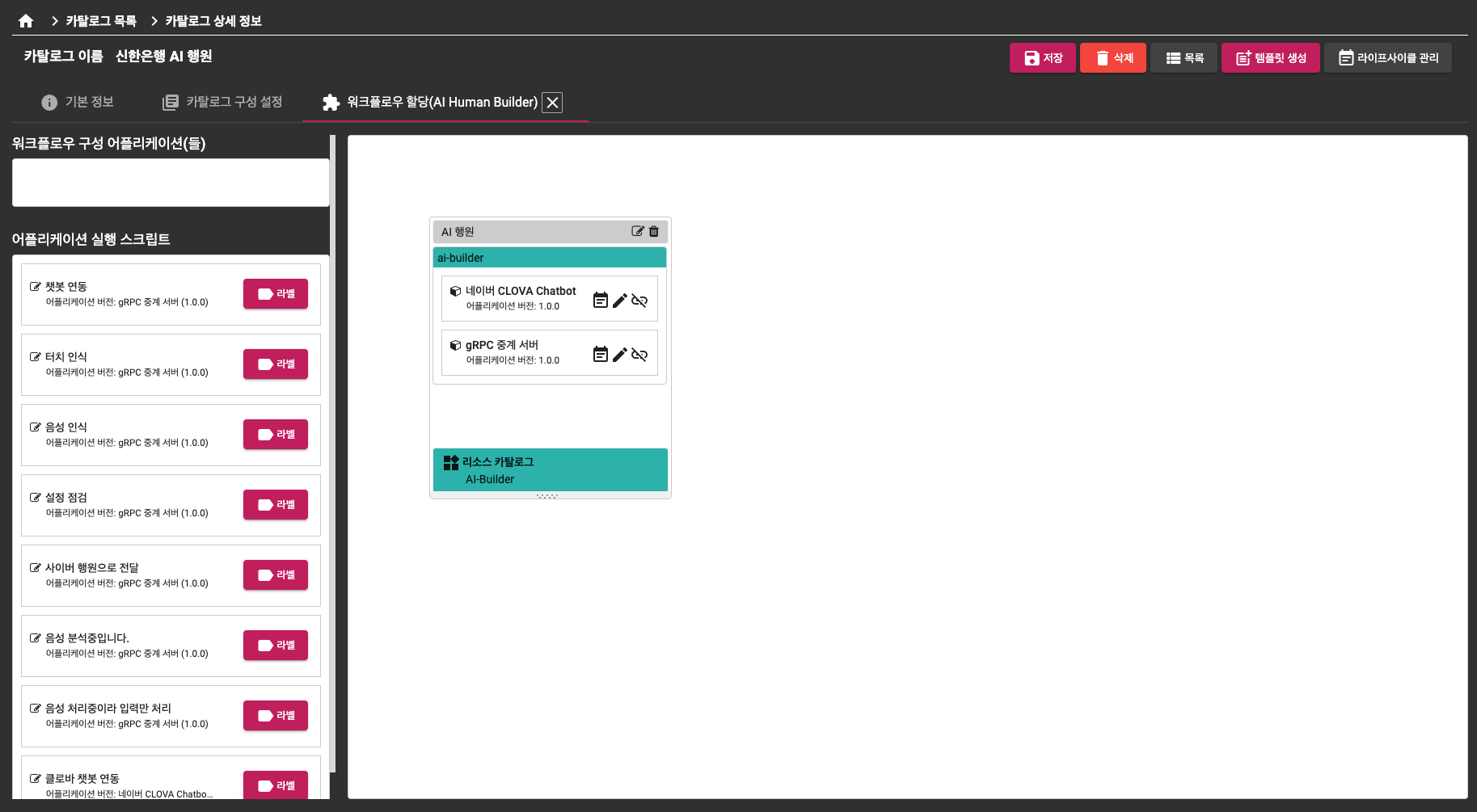Edit the 챗봇 연동 script

click(x=36, y=287)
